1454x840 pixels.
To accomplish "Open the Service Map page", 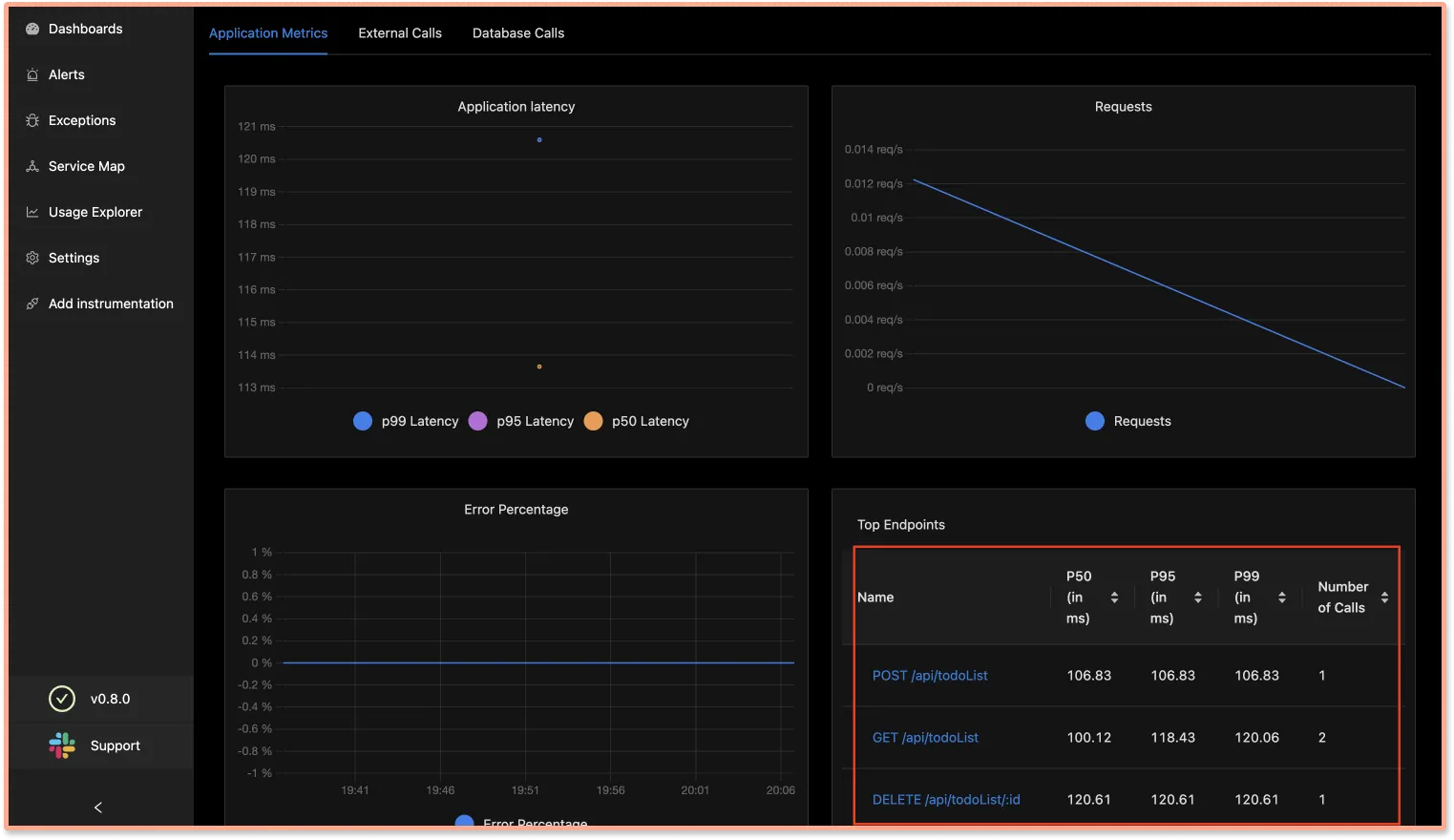I will pyautogui.click(x=87, y=166).
